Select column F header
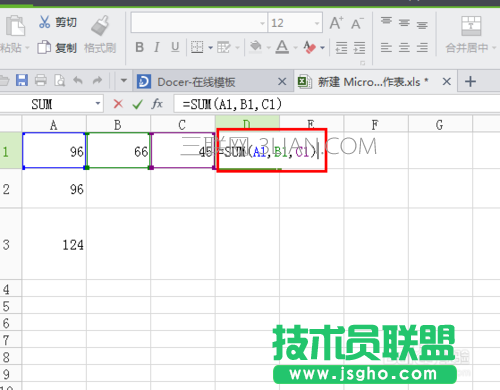500x390 pixels. click(x=375, y=125)
